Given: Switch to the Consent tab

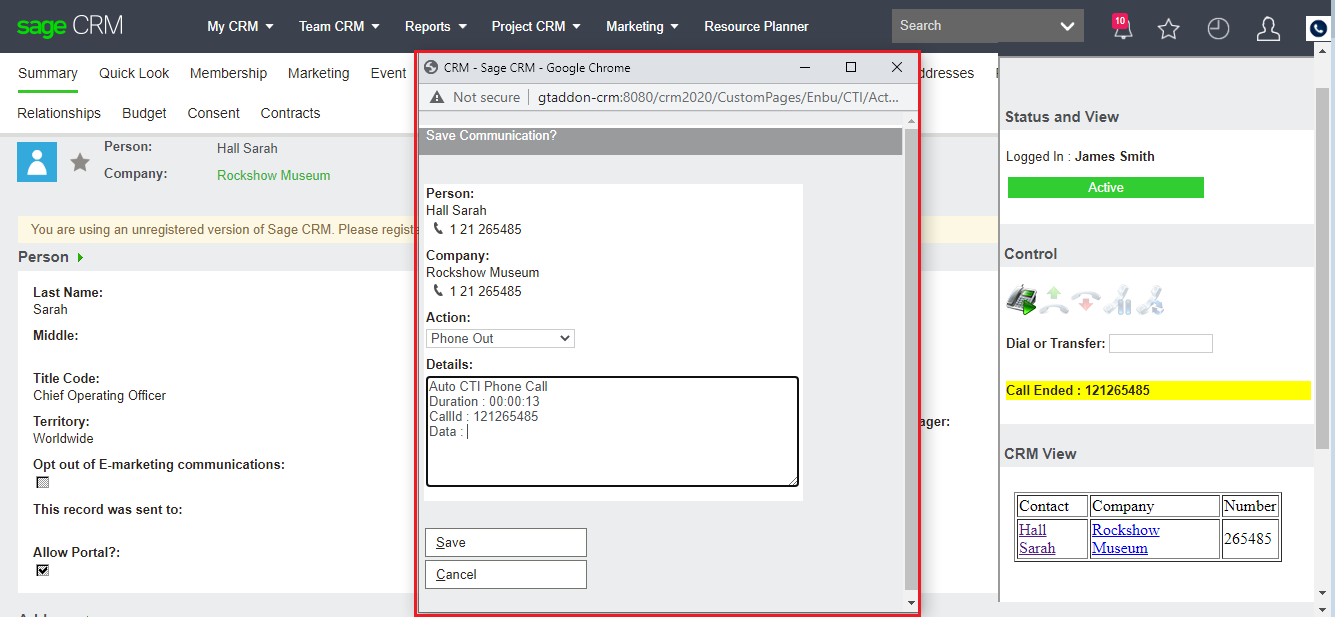Looking at the screenshot, I should pos(214,113).
